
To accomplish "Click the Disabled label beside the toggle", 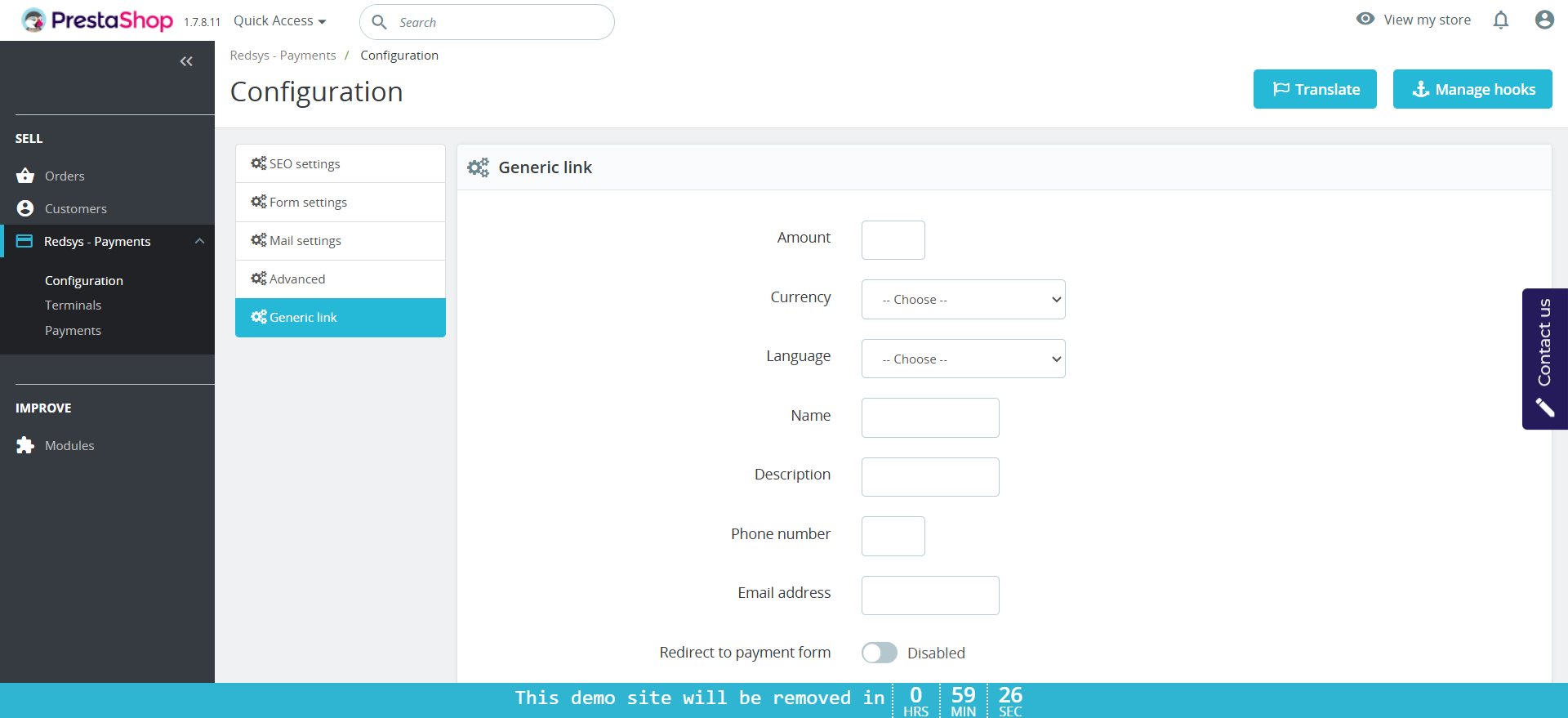I will coord(936,653).
